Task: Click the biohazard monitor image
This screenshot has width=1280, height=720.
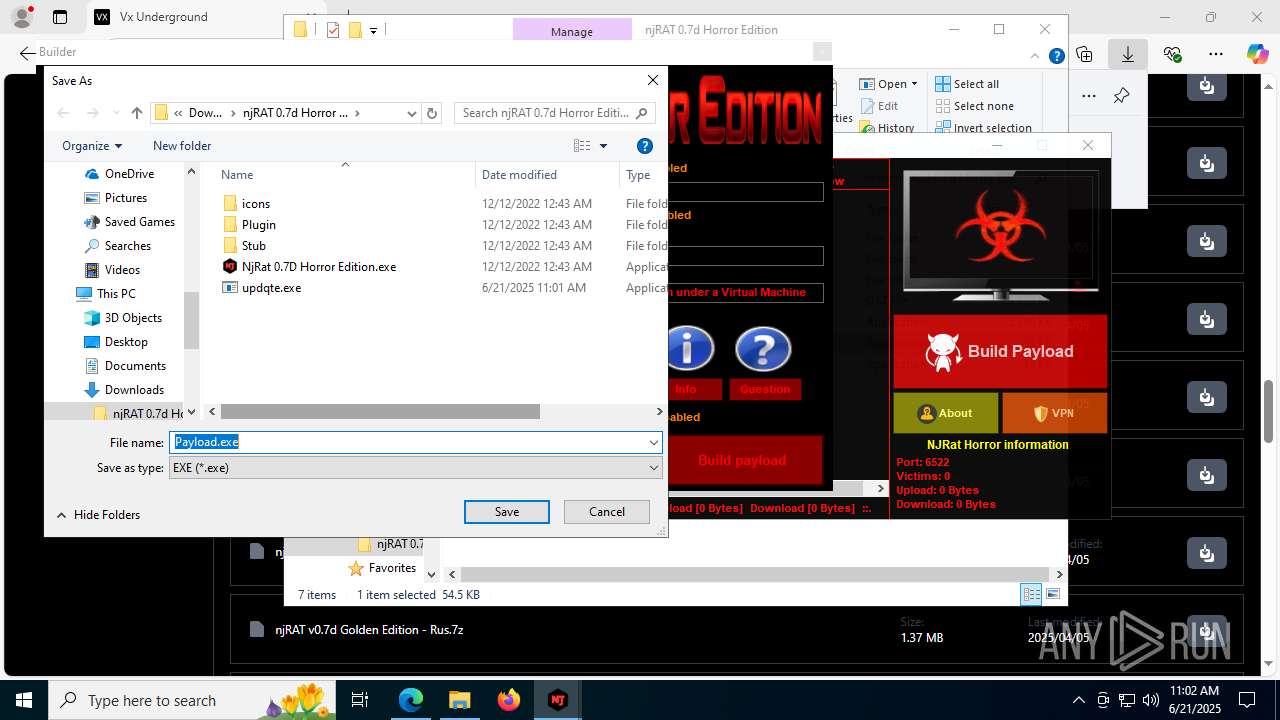Action: (x=1000, y=235)
